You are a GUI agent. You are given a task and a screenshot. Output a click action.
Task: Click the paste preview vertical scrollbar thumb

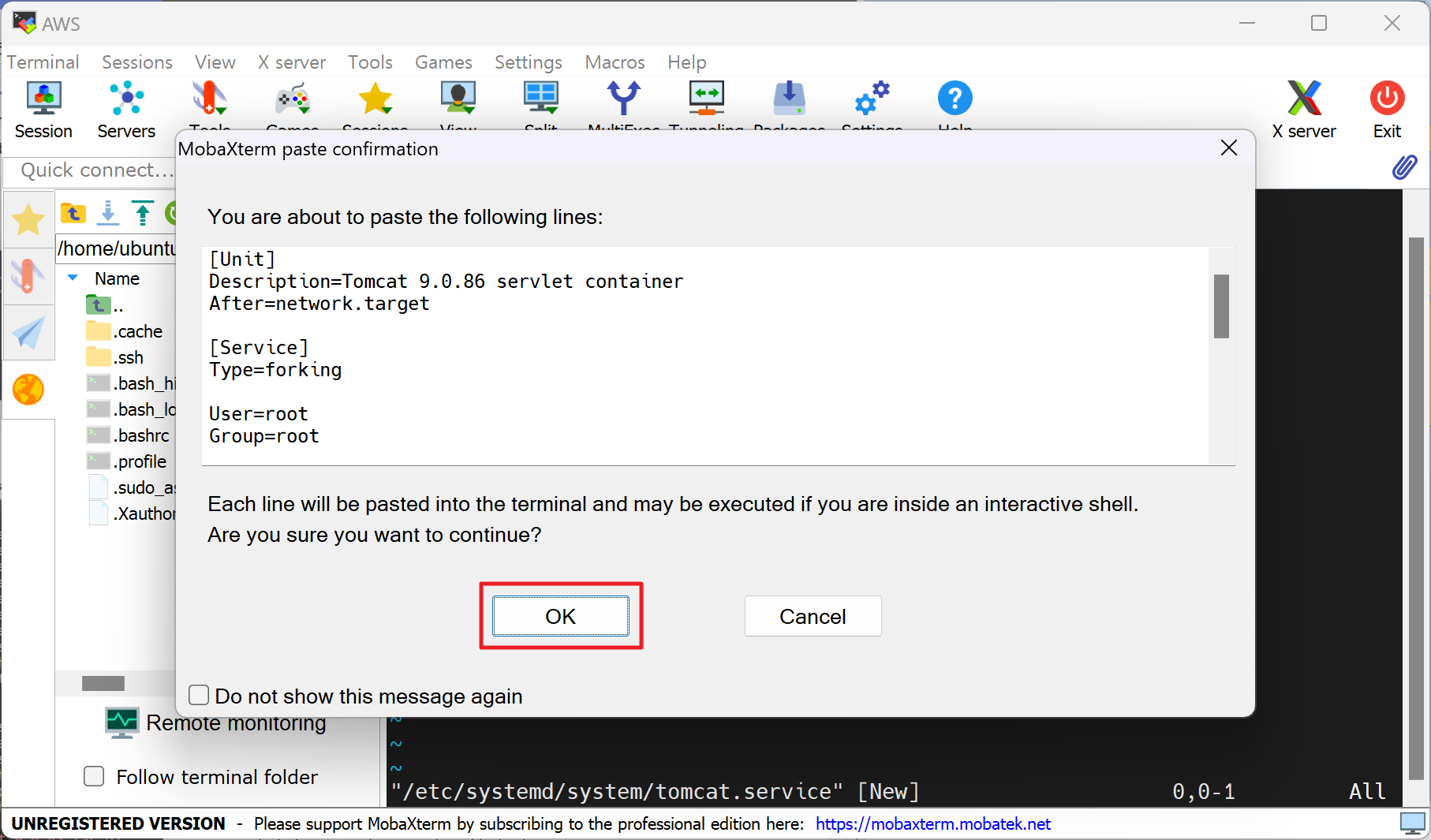1221,306
